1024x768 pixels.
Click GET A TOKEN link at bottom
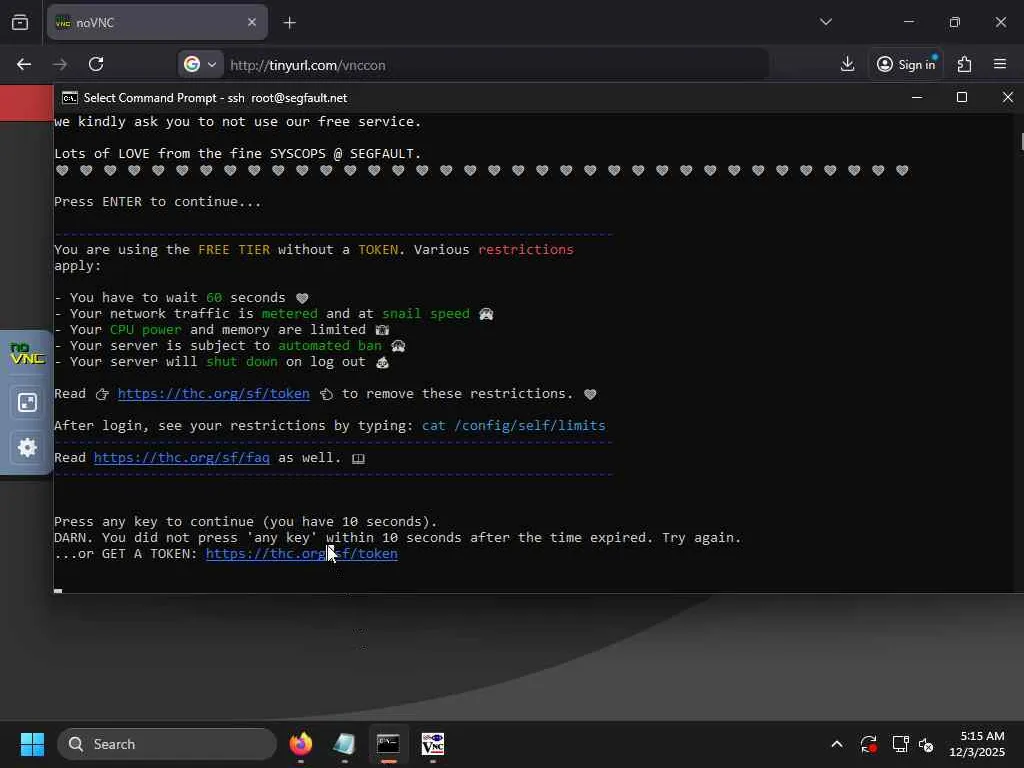click(302, 554)
